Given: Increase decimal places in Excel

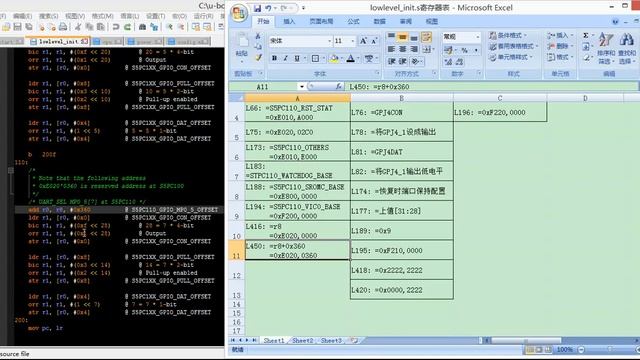Looking at the screenshot, I should pos(449,62).
